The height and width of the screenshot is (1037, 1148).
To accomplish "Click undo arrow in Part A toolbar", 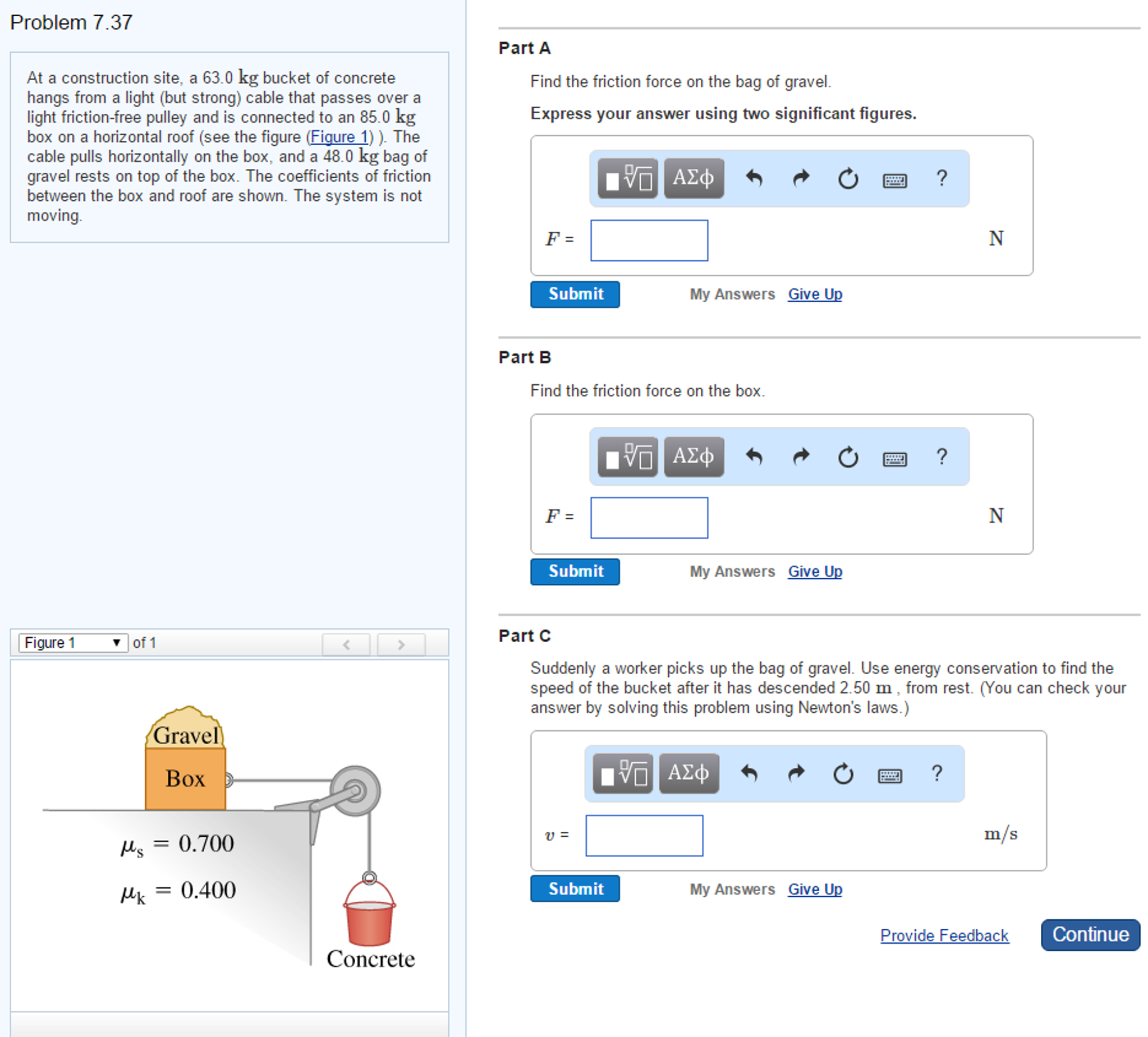I will 754,179.
